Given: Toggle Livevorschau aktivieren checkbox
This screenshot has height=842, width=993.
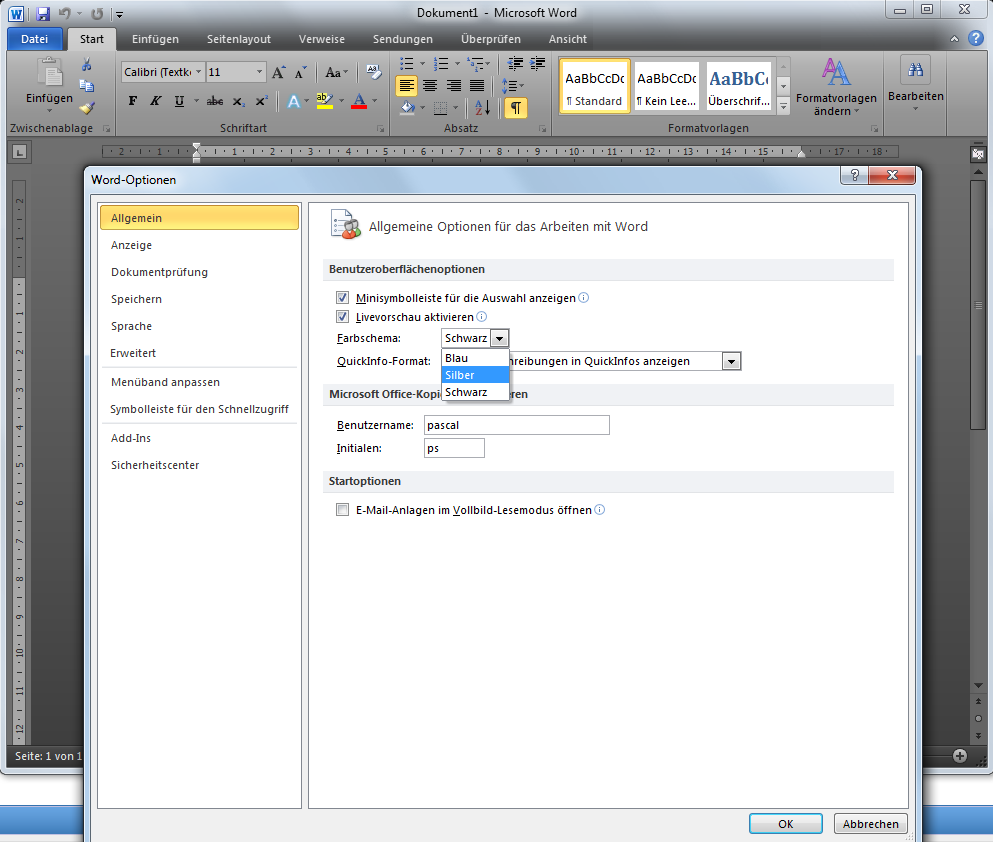Looking at the screenshot, I should (343, 317).
